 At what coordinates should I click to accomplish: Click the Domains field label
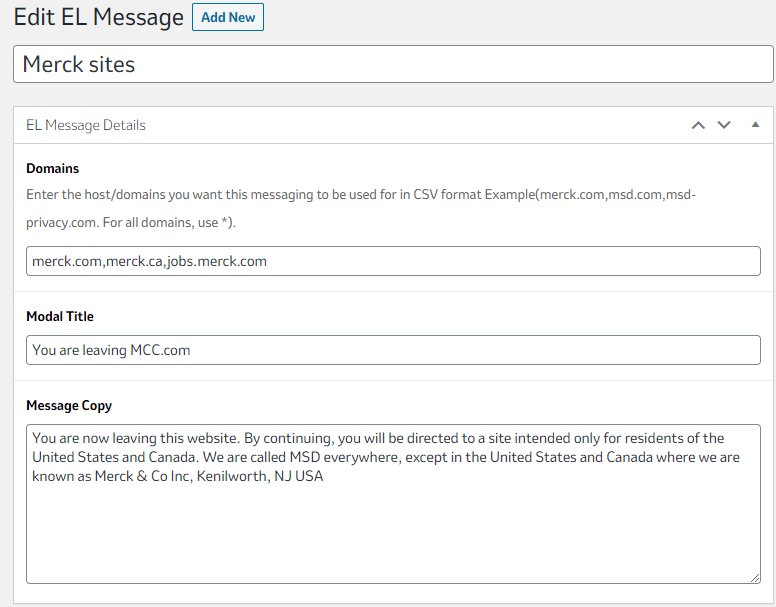pyautogui.click(x=52, y=169)
